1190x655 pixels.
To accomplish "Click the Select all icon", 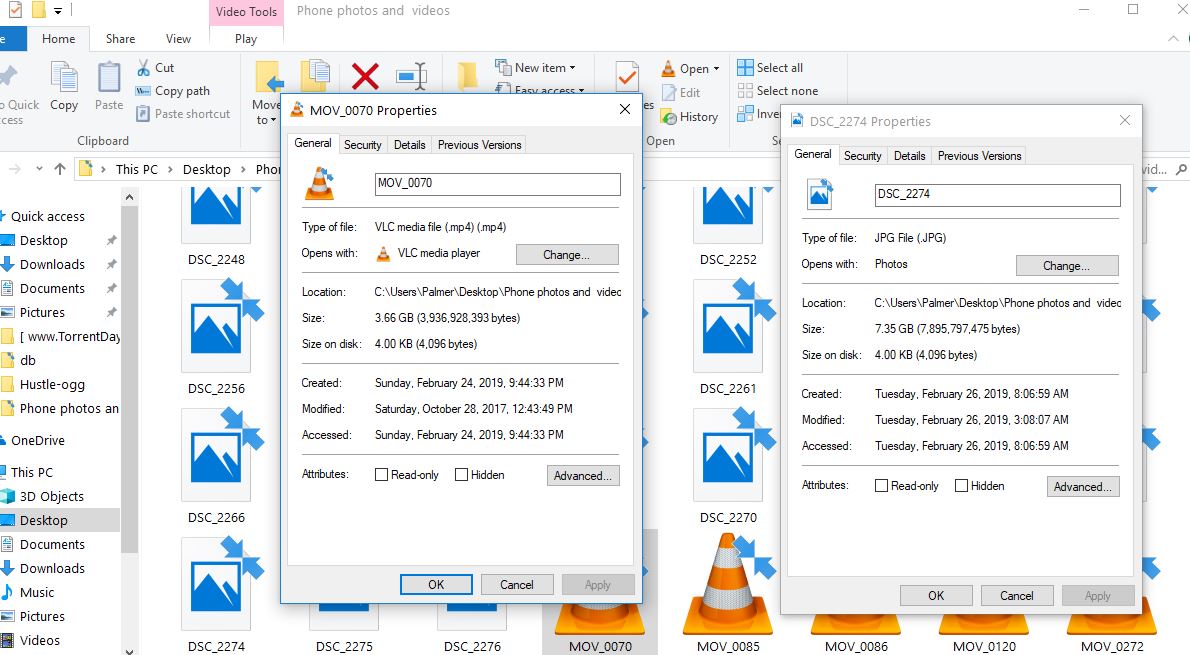I will tap(745, 68).
